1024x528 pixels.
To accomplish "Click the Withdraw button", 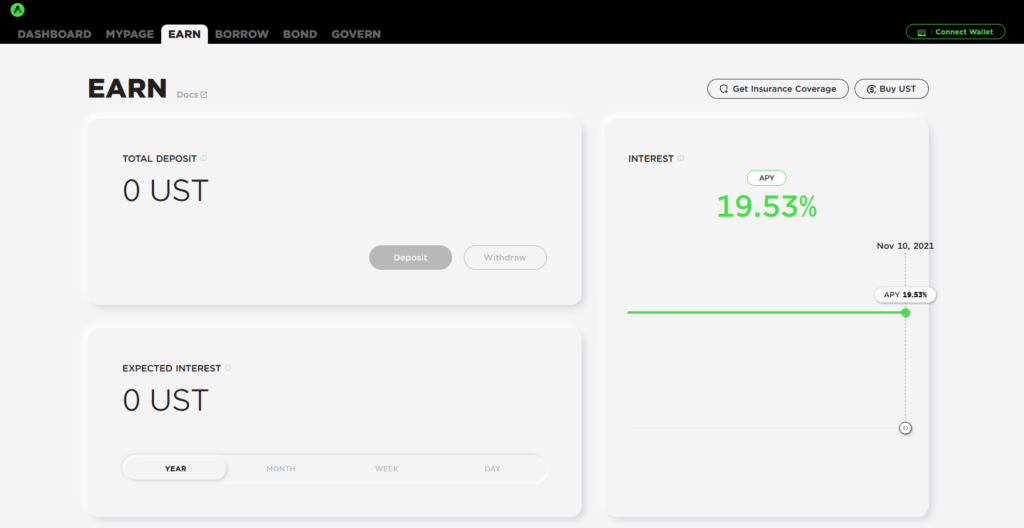I will [505, 257].
